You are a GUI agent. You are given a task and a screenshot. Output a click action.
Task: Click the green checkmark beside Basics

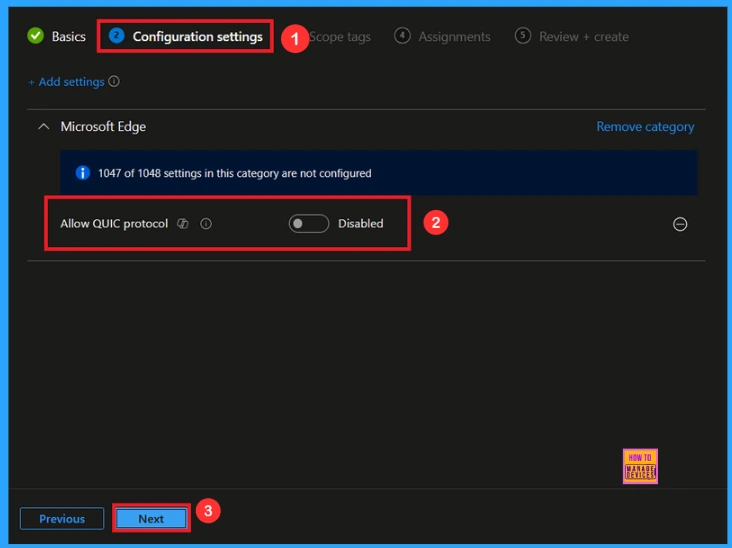[35, 36]
